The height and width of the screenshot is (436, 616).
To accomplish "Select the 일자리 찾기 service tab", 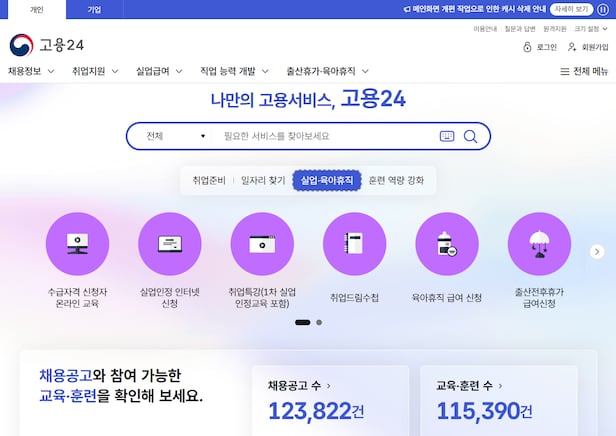I will click(264, 181).
